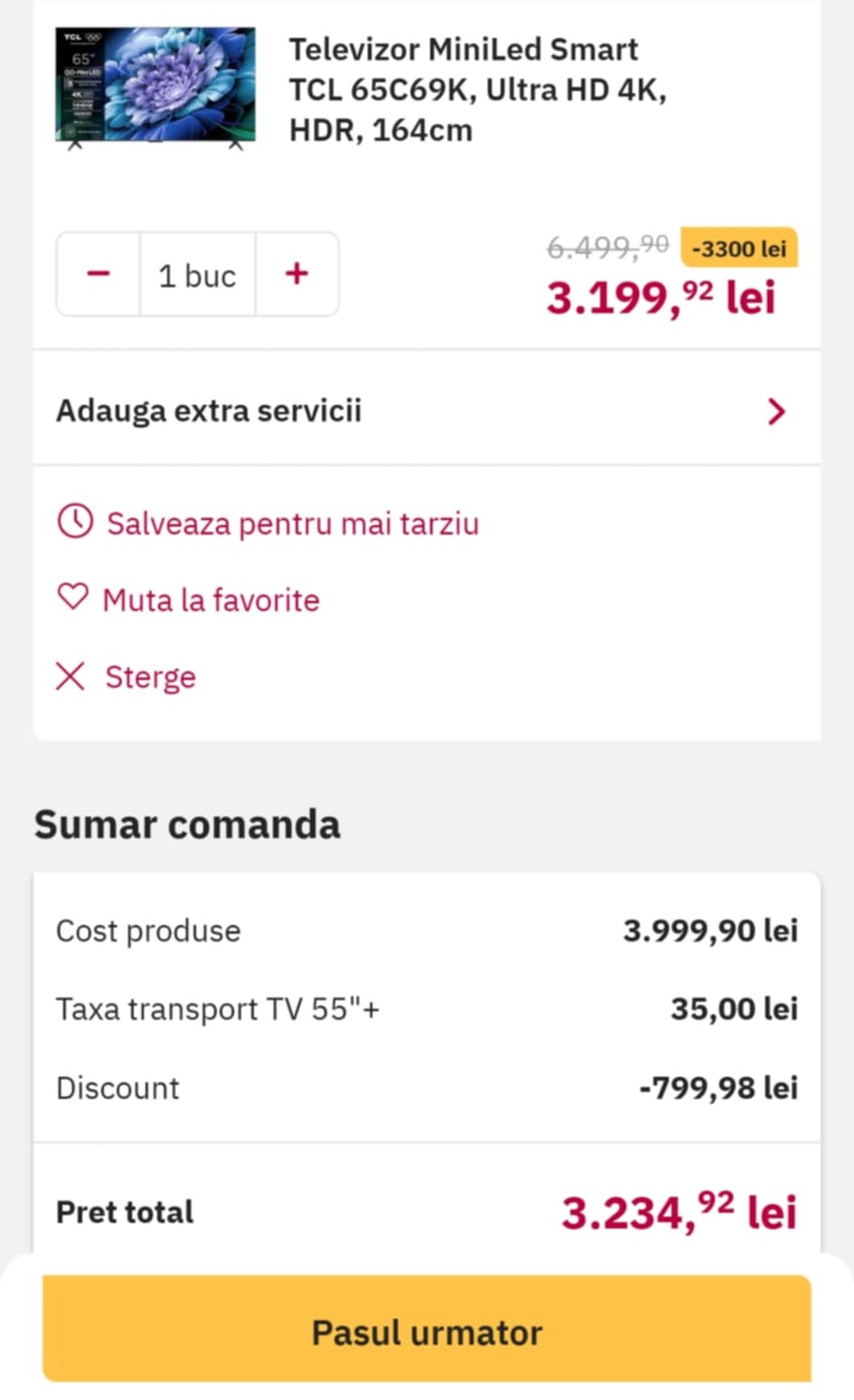
Task: Click the clock icon beside Salveaza pentru mai tarziu
Action: [75, 522]
